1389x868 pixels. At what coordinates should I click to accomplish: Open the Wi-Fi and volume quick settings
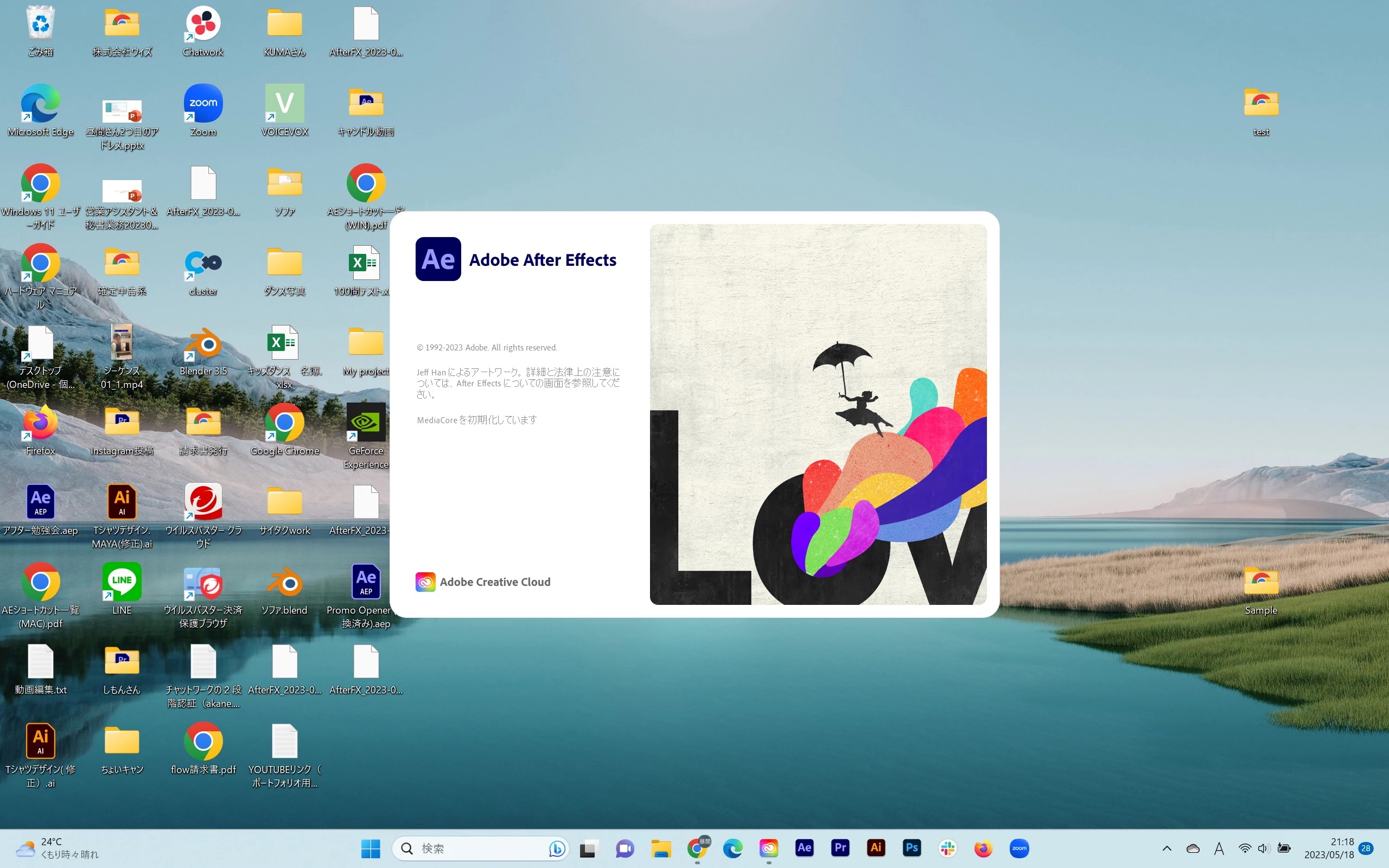coord(1254,848)
